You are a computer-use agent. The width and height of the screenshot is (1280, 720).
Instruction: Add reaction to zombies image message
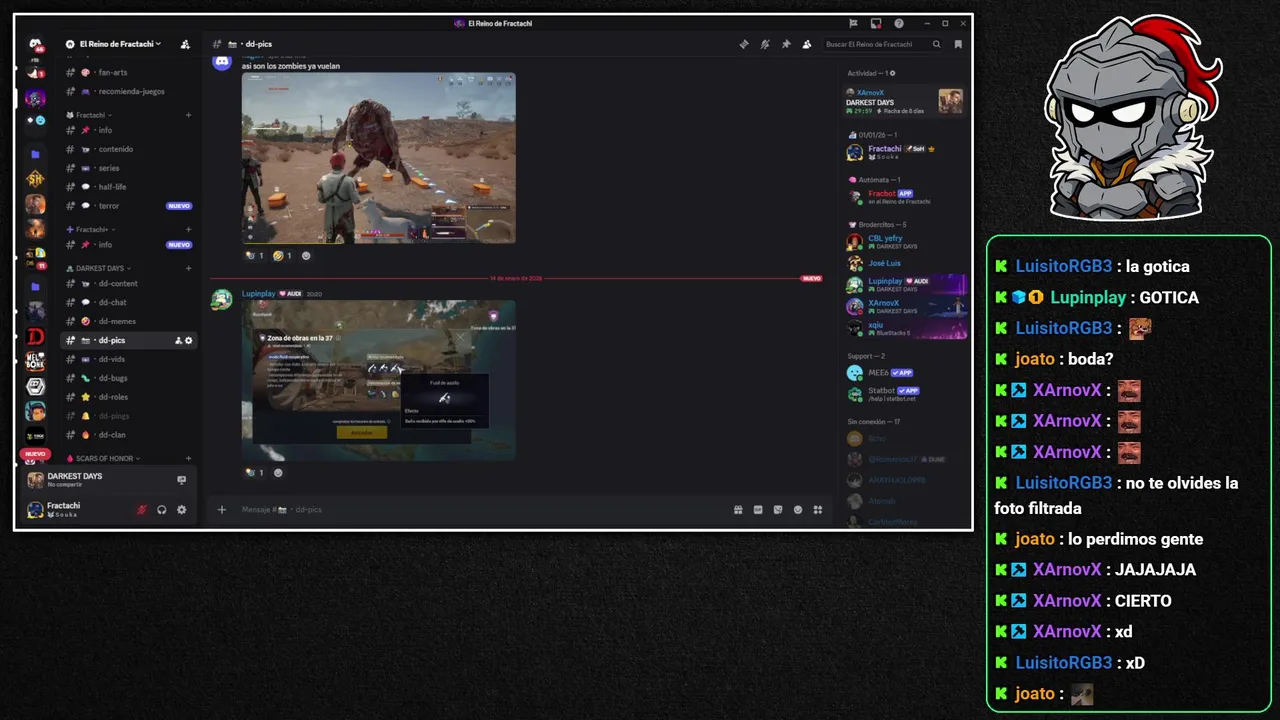coord(306,256)
